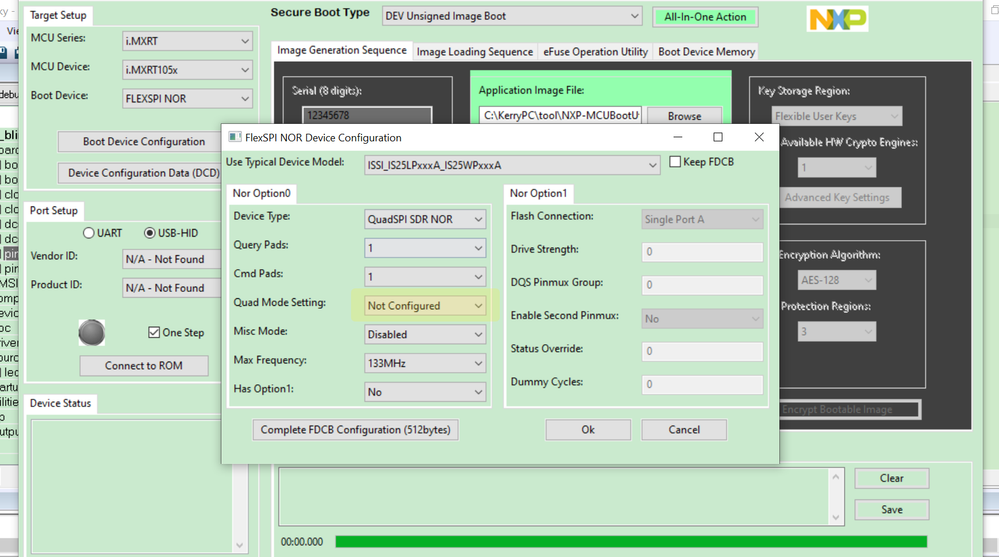Confirm the dialog with Ok

tap(588, 430)
